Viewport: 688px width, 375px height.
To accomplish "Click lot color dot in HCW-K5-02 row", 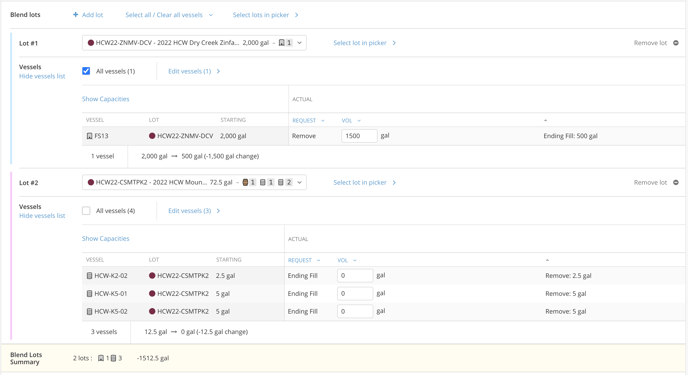I will pos(152,311).
